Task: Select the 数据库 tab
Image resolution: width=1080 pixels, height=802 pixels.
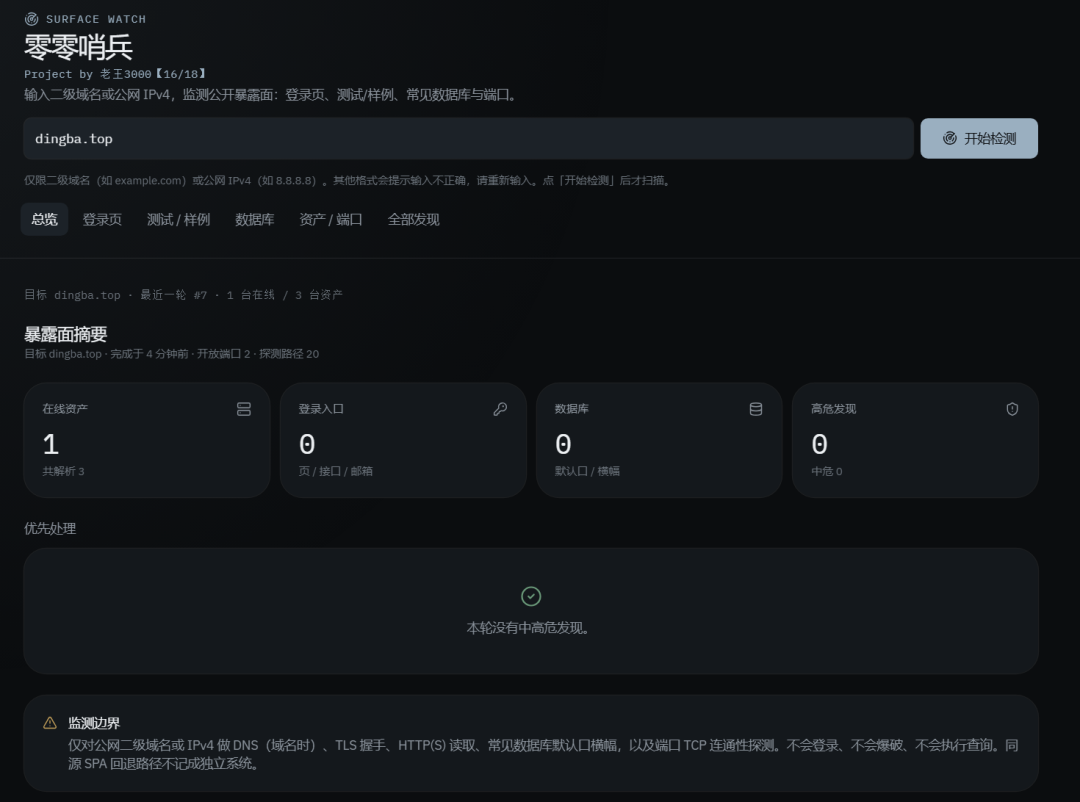Action: (254, 219)
